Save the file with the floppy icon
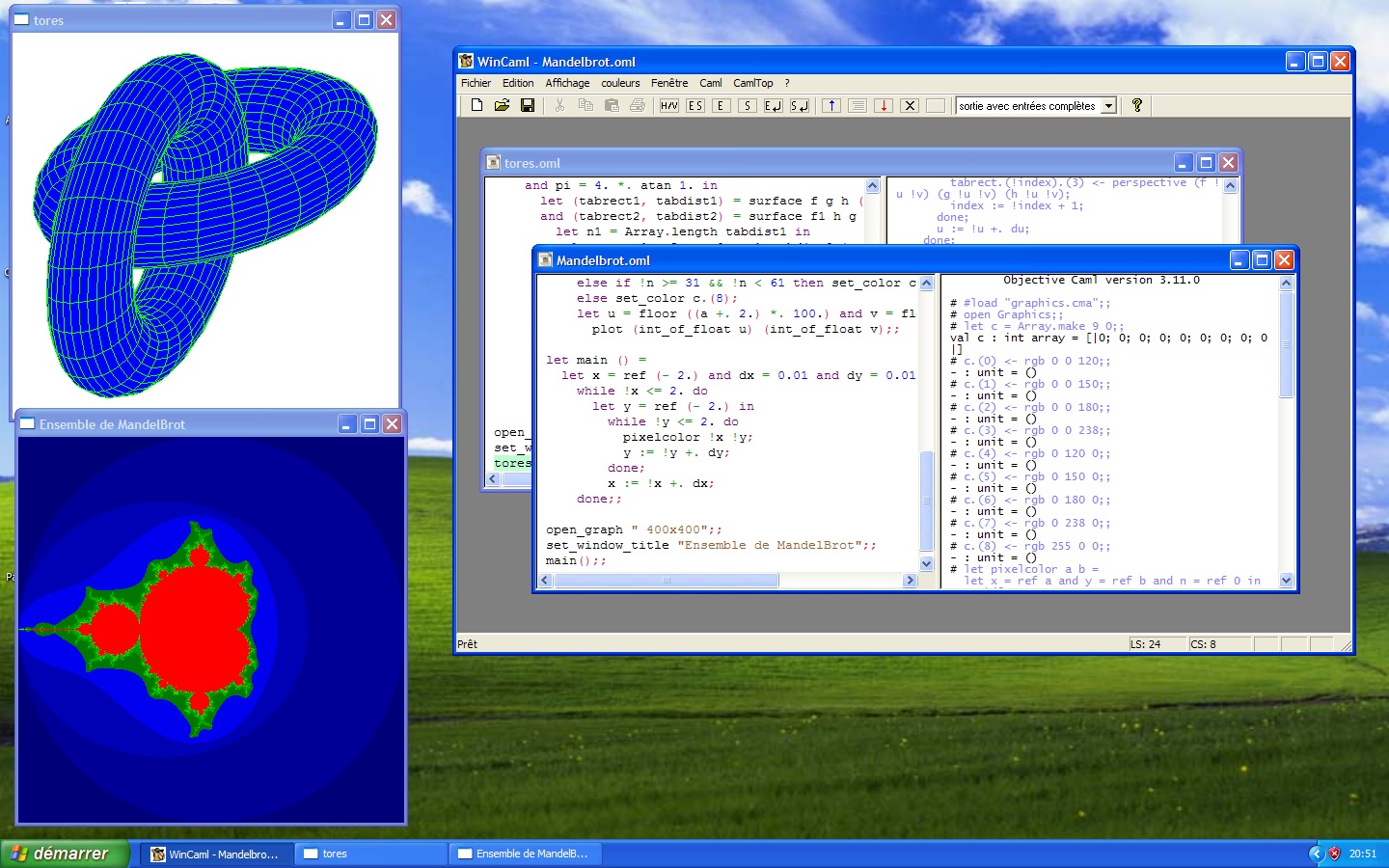 pos(527,105)
